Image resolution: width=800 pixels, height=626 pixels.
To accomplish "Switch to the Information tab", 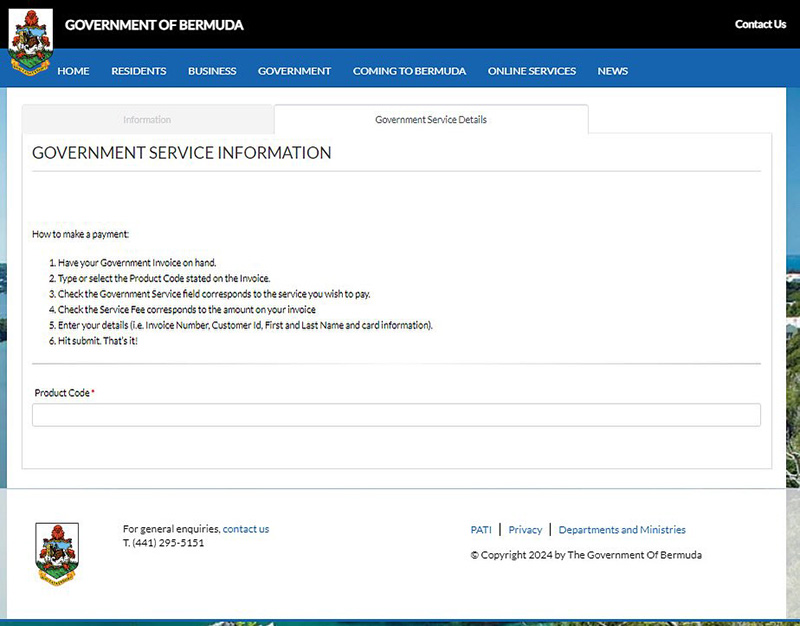I will coord(147,120).
